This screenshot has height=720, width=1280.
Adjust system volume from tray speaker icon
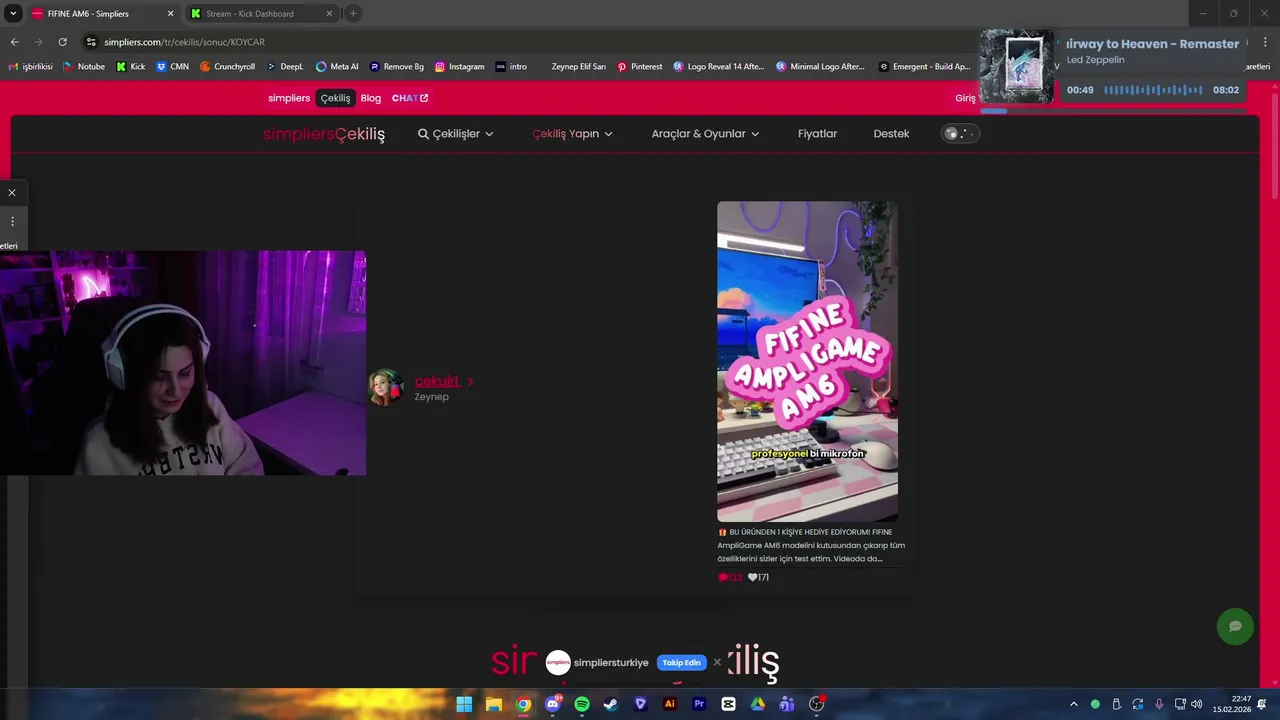pyautogui.click(x=1197, y=704)
